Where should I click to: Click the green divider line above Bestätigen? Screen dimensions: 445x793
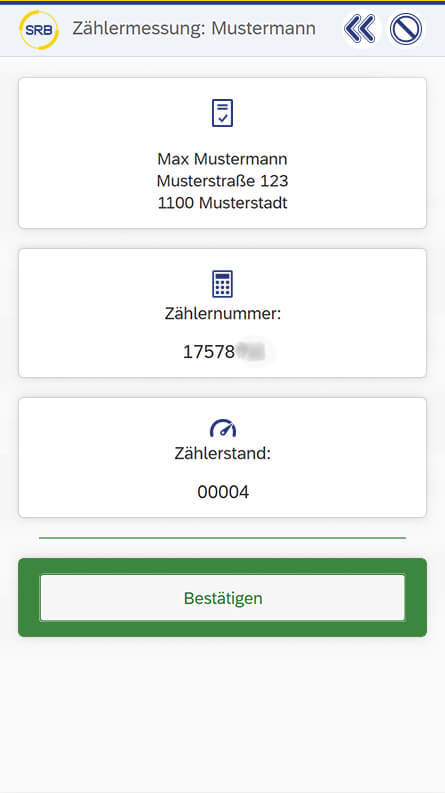[x=222, y=538]
